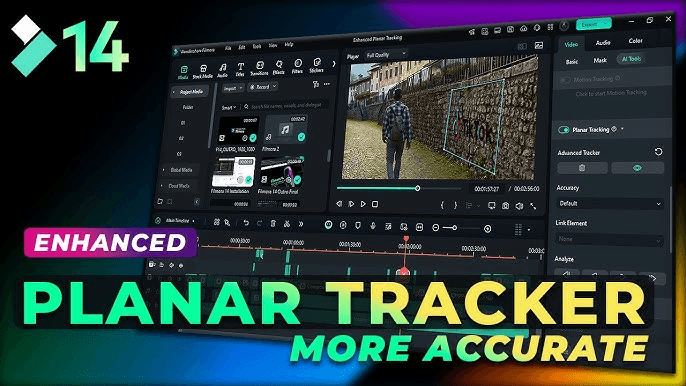Open the Record dropdown

(263, 87)
